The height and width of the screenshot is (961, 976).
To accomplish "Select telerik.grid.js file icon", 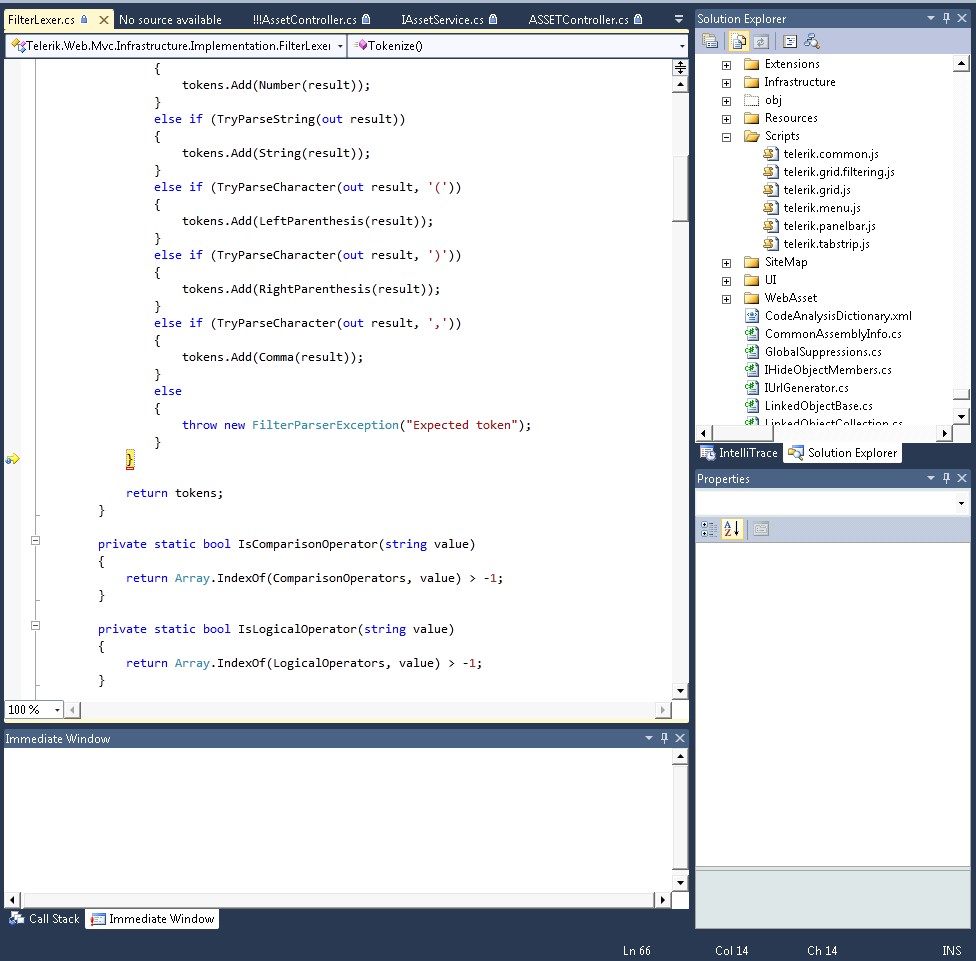I will 771,190.
